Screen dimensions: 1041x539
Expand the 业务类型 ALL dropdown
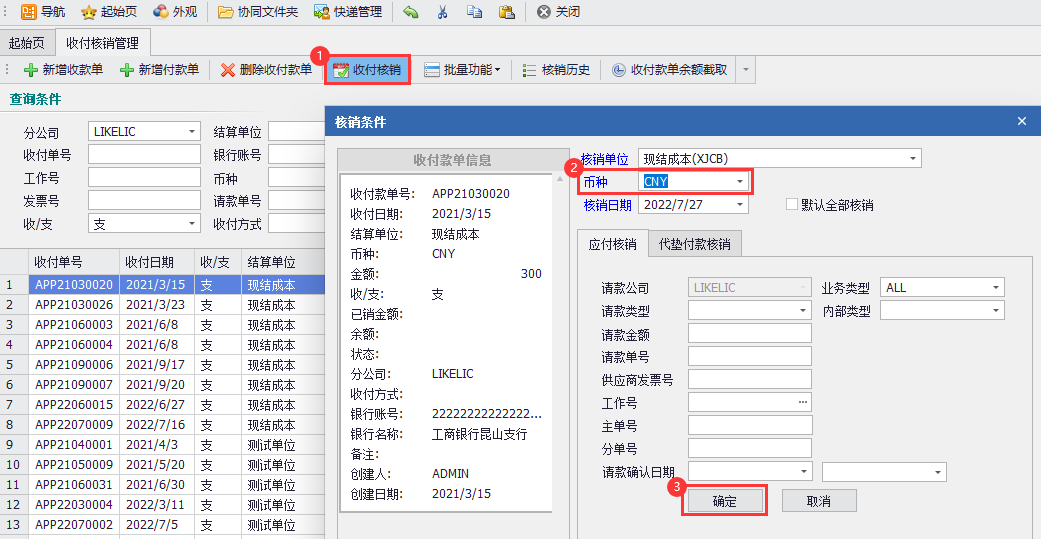point(996,288)
